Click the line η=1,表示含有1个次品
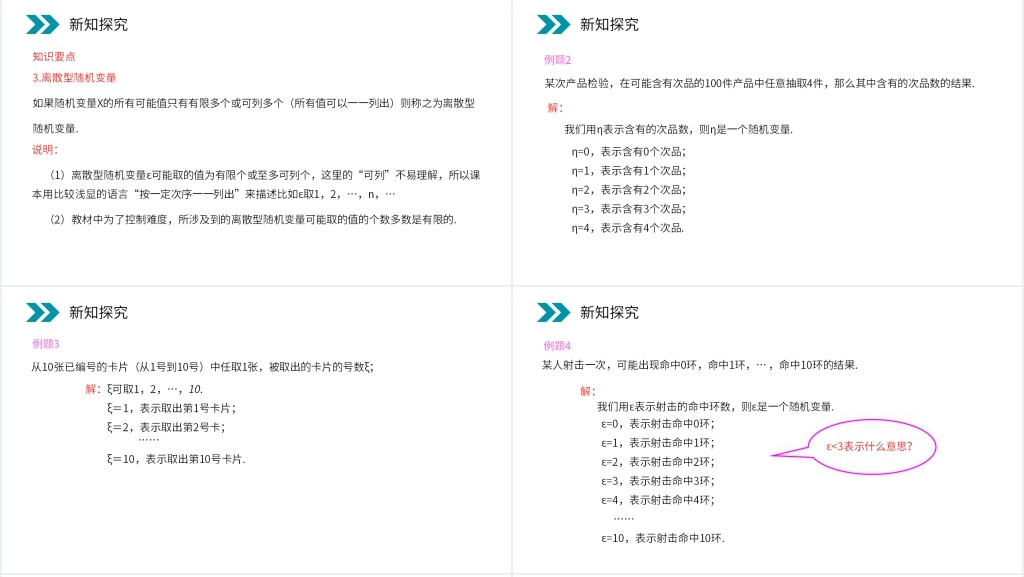Screen dimensions: 1024x577 click(629, 170)
